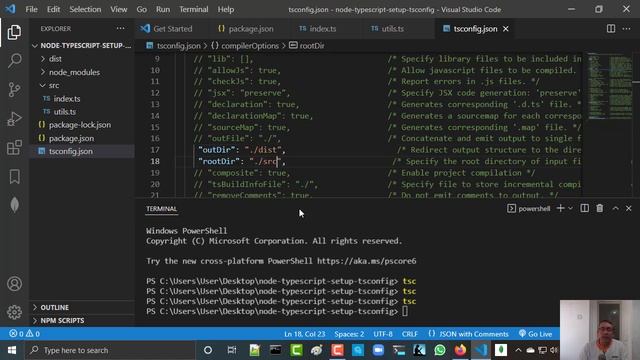Open the Bookmarks view icon
This screenshot has height=360, width=640.
pos(14,176)
